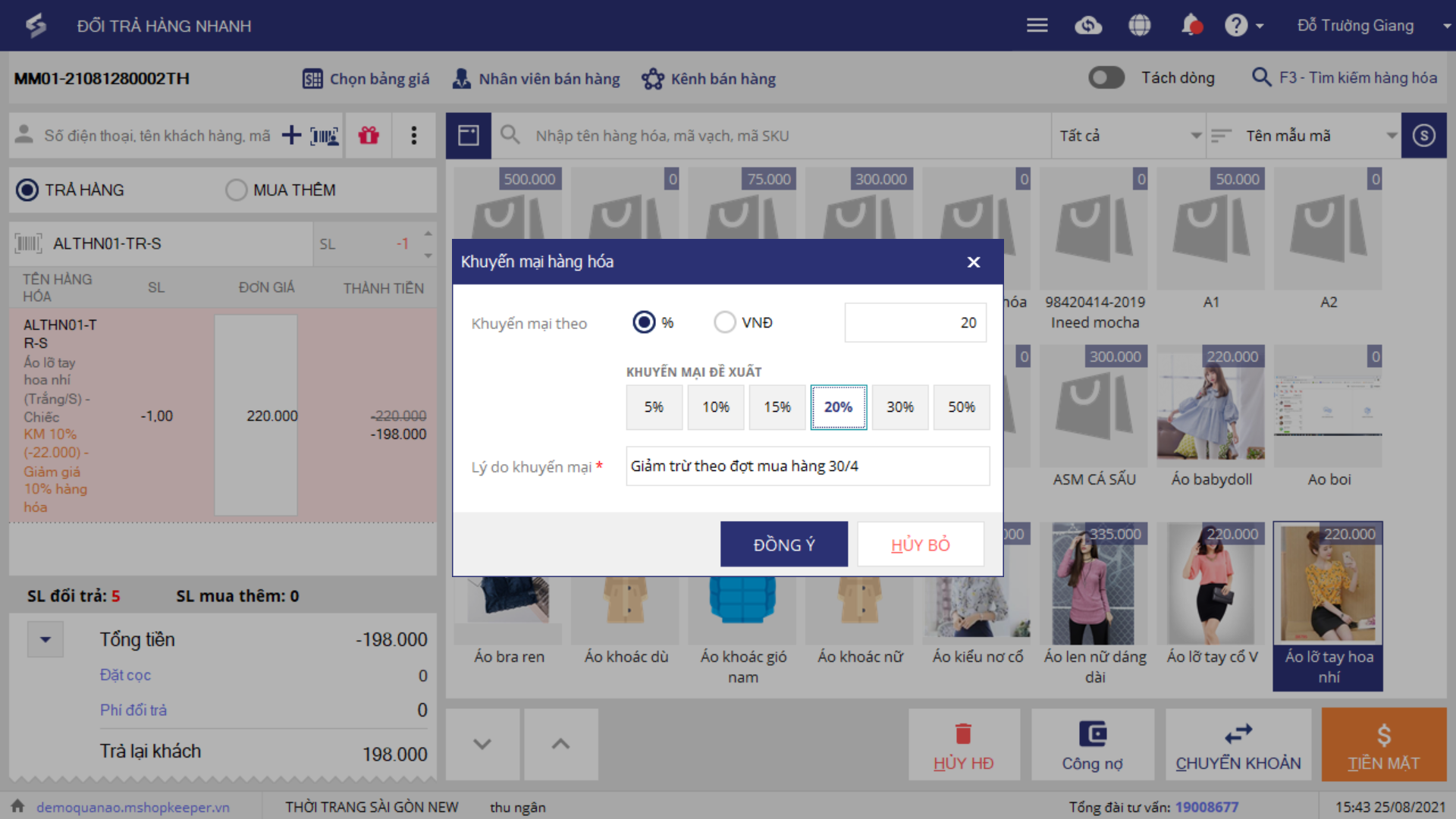Open the three-dot more options menu
Screen dimensions: 1456x819
pyautogui.click(x=413, y=136)
